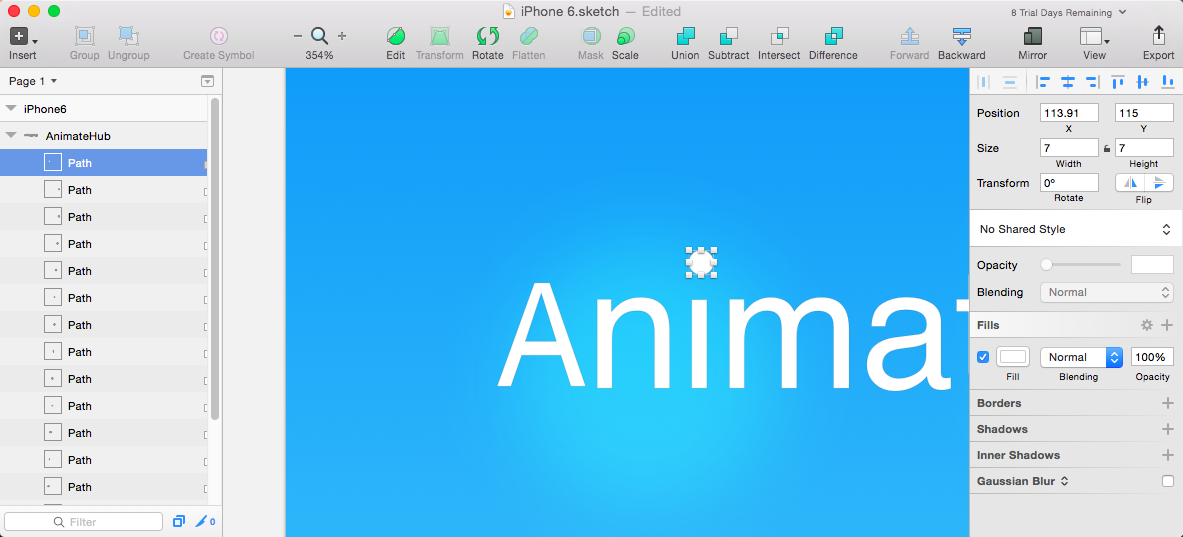Add a new inner shadow

coord(1167,455)
